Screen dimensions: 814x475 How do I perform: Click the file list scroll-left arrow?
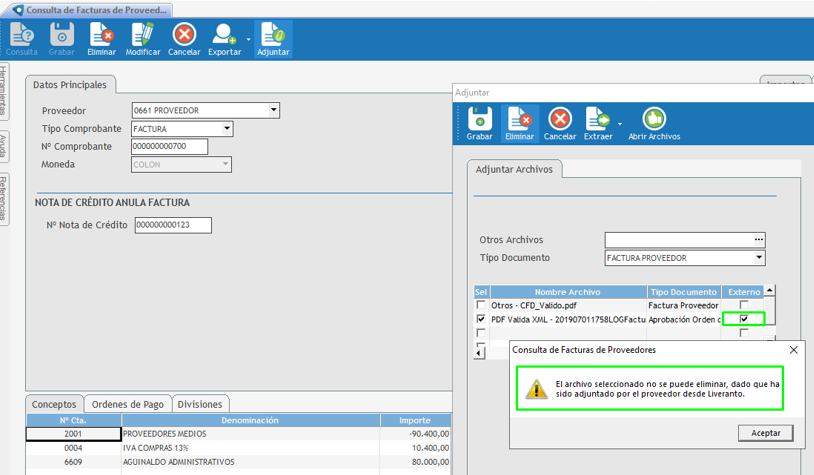[x=480, y=353]
